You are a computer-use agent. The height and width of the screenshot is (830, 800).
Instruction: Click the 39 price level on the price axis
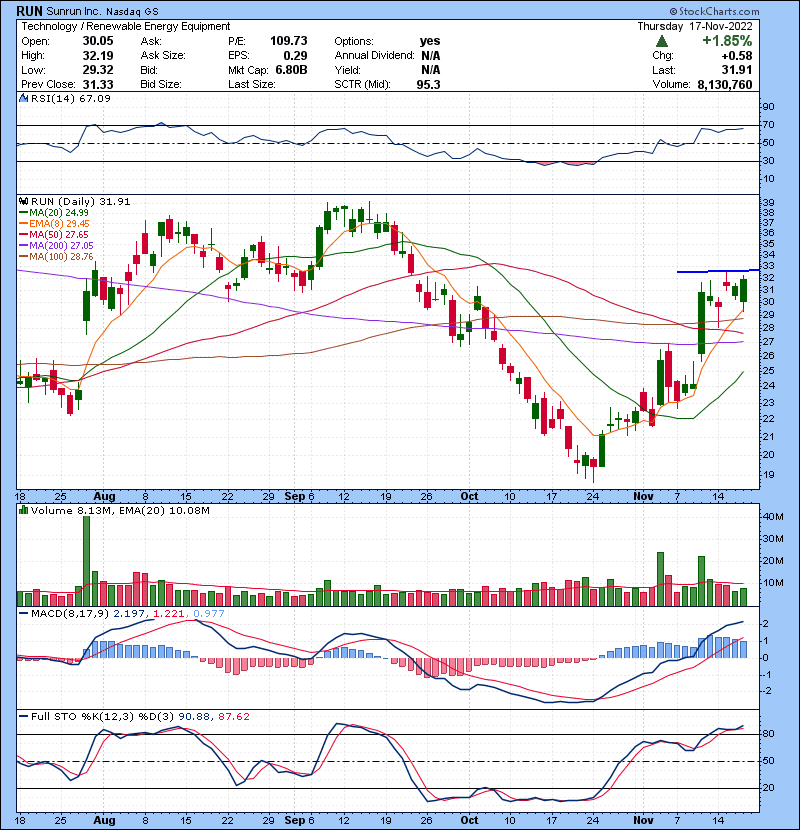tap(768, 202)
